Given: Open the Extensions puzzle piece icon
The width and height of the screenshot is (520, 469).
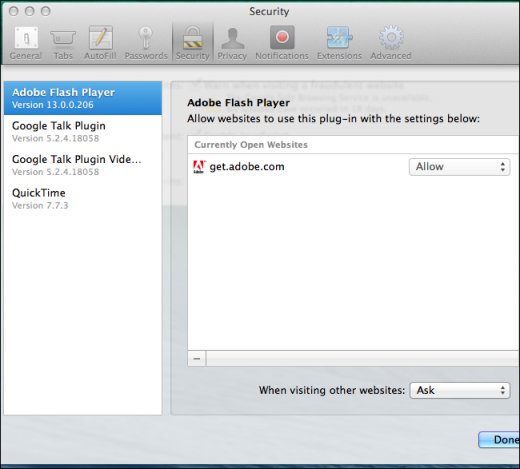Looking at the screenshot, I should click(x=339, y=38).
